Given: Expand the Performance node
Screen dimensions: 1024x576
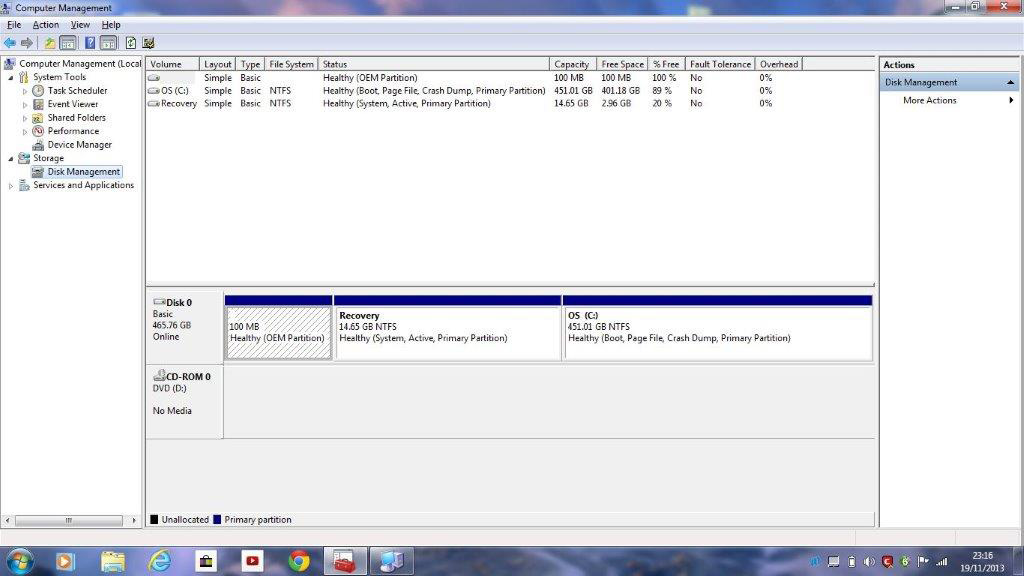Looking at the screenshot, I should (x=25, y=131).
